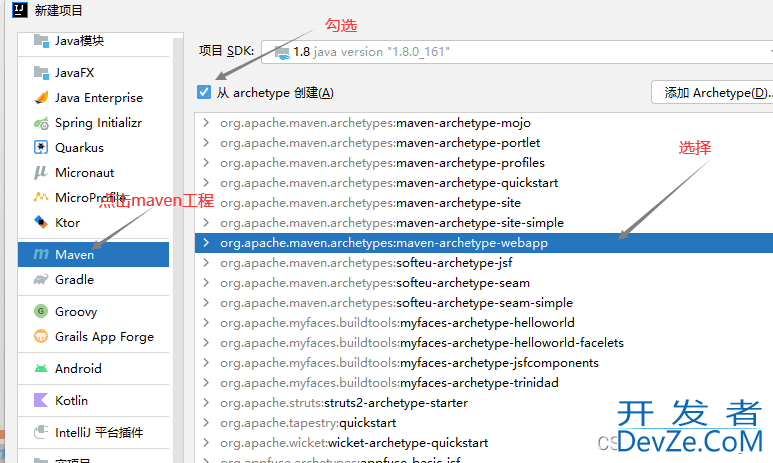Select Maven project type label
The width and height of the screenshot is (773, 463).
pos(74,254)
